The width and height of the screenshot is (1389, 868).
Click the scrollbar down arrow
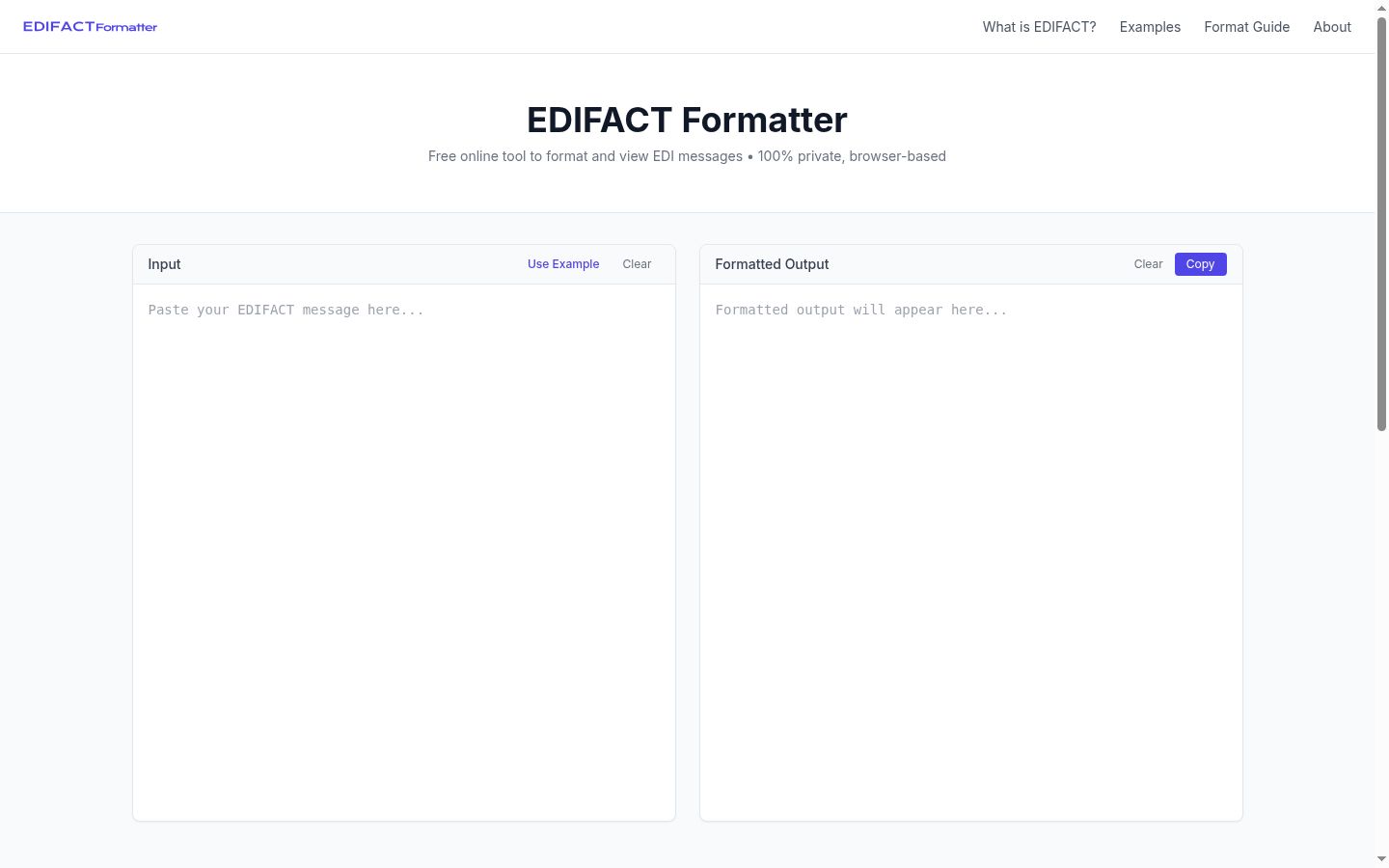point(1381,859)
